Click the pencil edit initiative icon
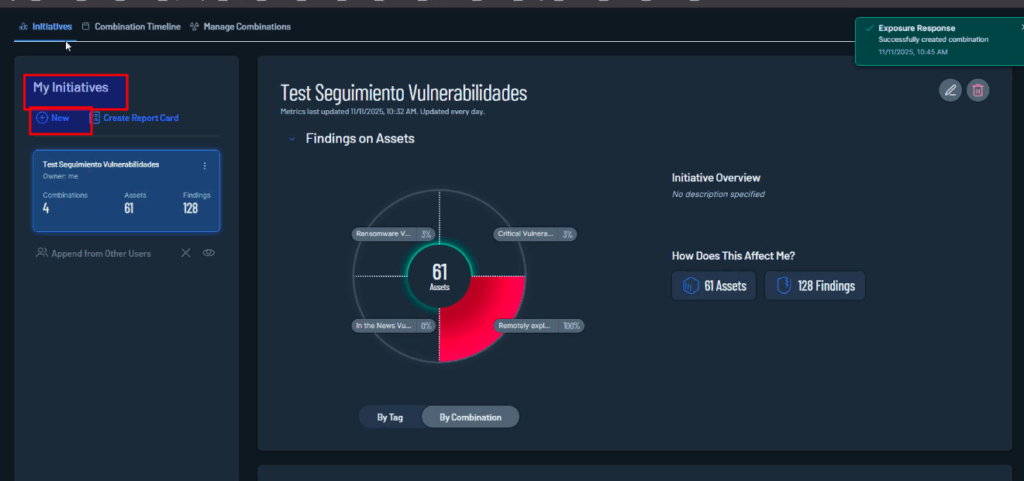This screenshot has width=1024, height=481. 950,91
